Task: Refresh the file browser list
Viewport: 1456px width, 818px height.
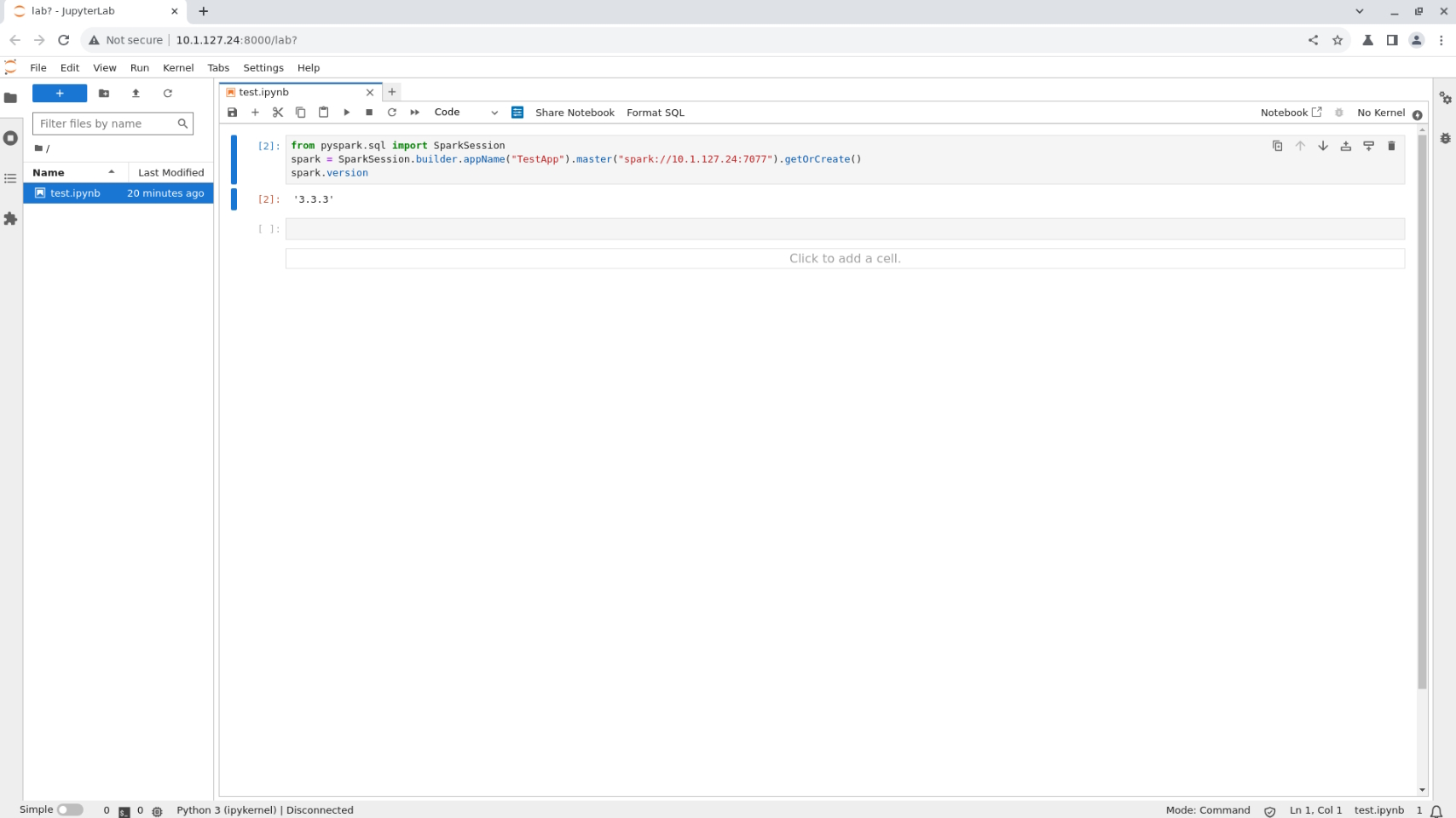Action: point(168,94)
